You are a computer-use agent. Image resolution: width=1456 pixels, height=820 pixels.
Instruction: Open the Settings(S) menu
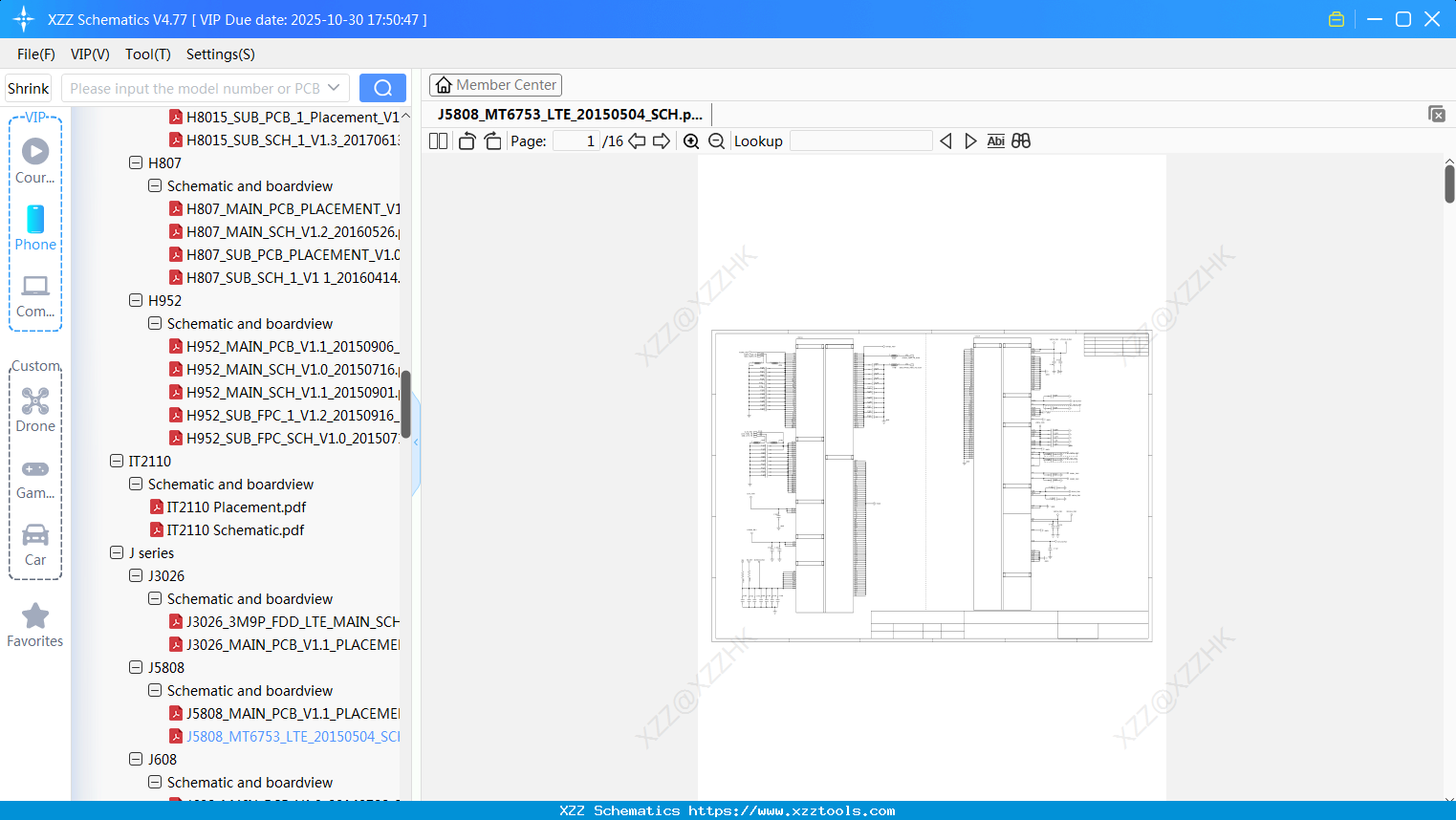click(221, 54)
